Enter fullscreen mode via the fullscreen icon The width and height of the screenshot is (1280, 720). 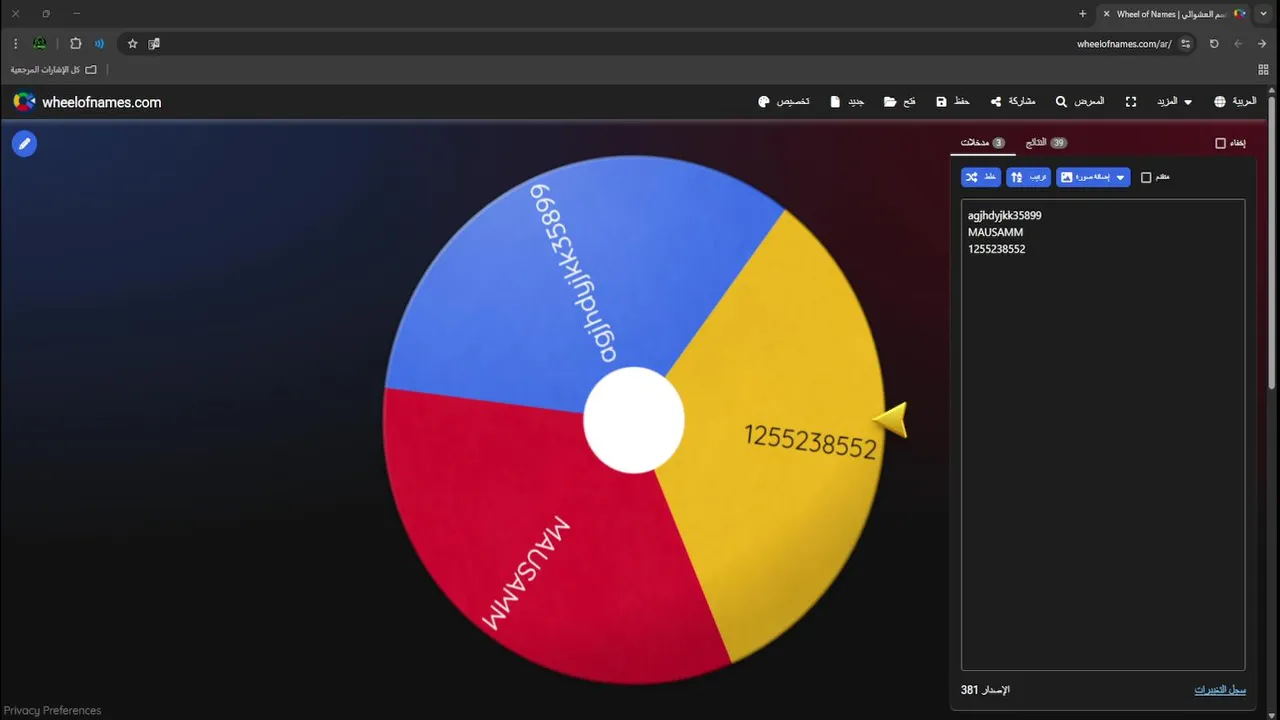(x=1131, y=102)
